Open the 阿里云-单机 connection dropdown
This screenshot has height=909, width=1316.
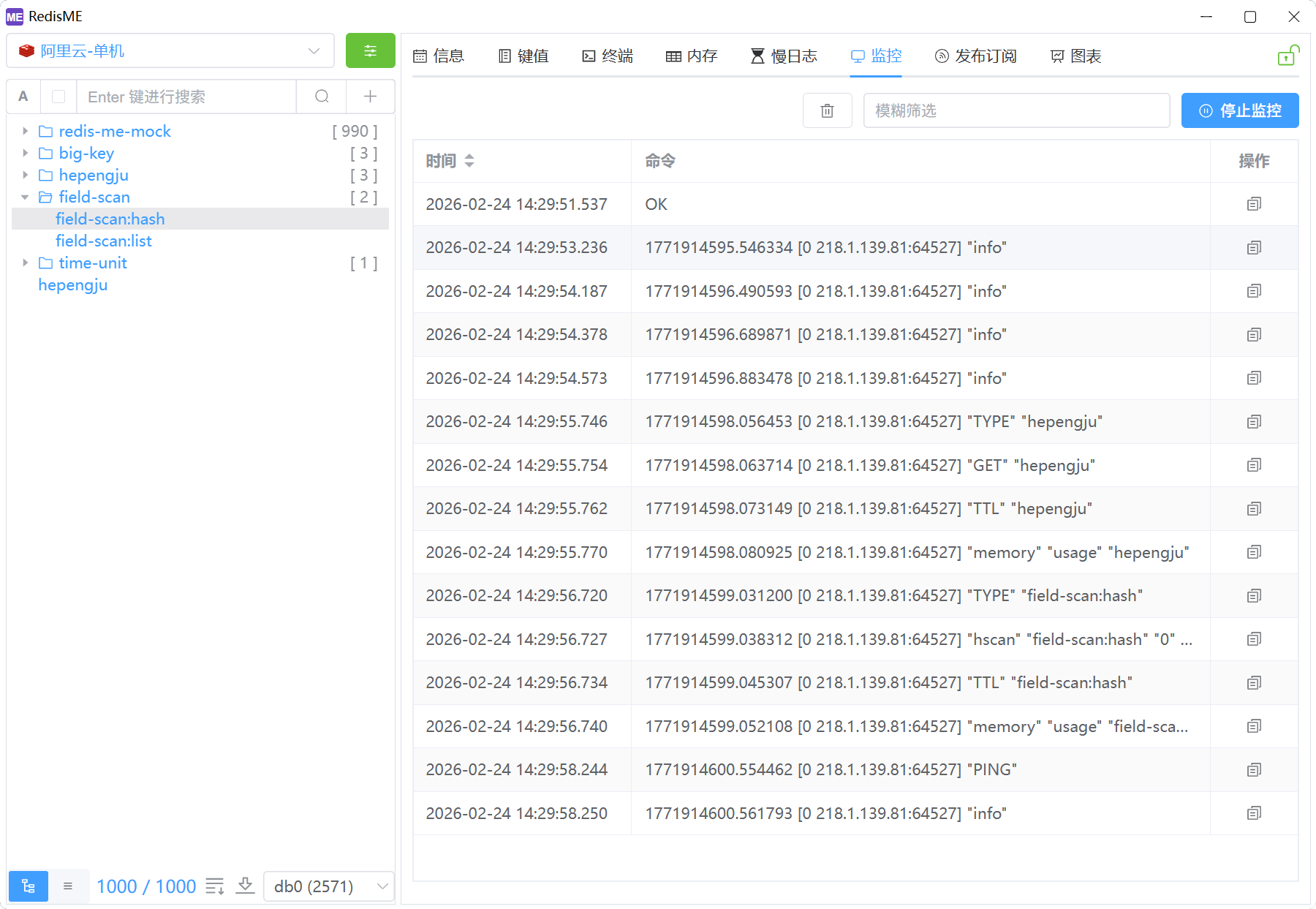170,51
